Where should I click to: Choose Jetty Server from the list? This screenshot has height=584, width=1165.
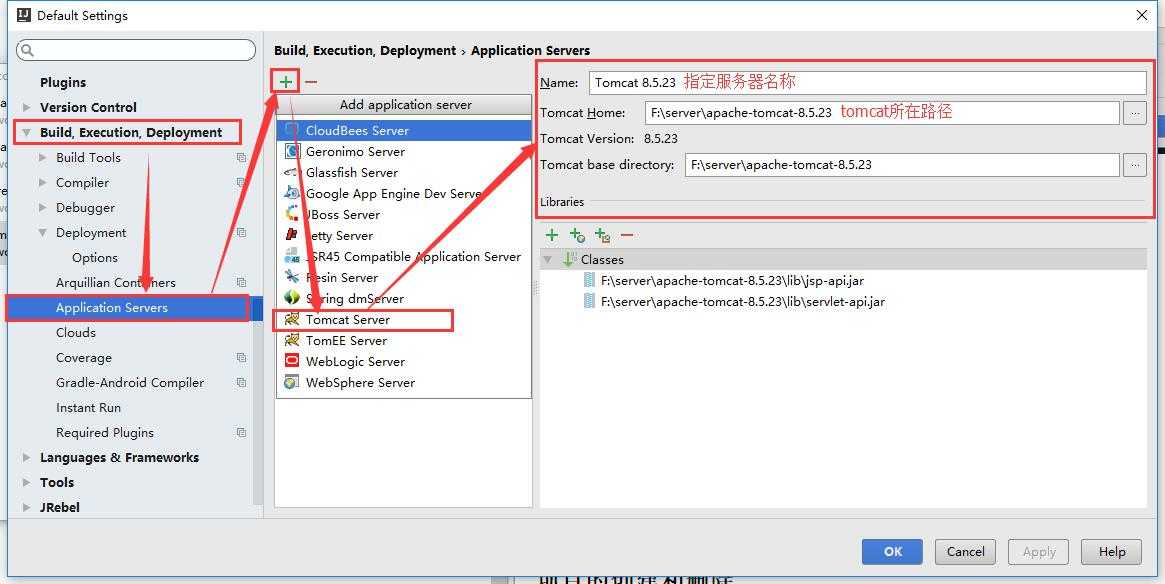pyautogui.click(x=404, y=236)
